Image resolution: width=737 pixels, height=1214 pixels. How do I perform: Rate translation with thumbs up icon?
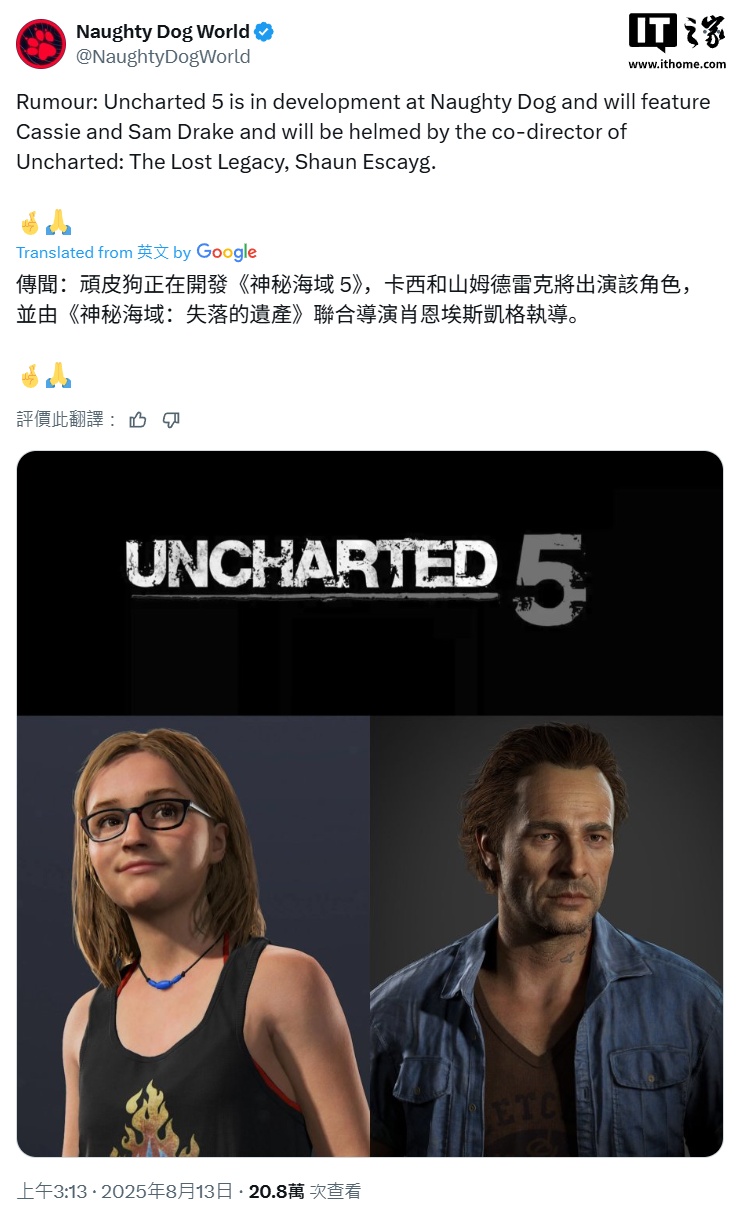[x=138, y=420]
